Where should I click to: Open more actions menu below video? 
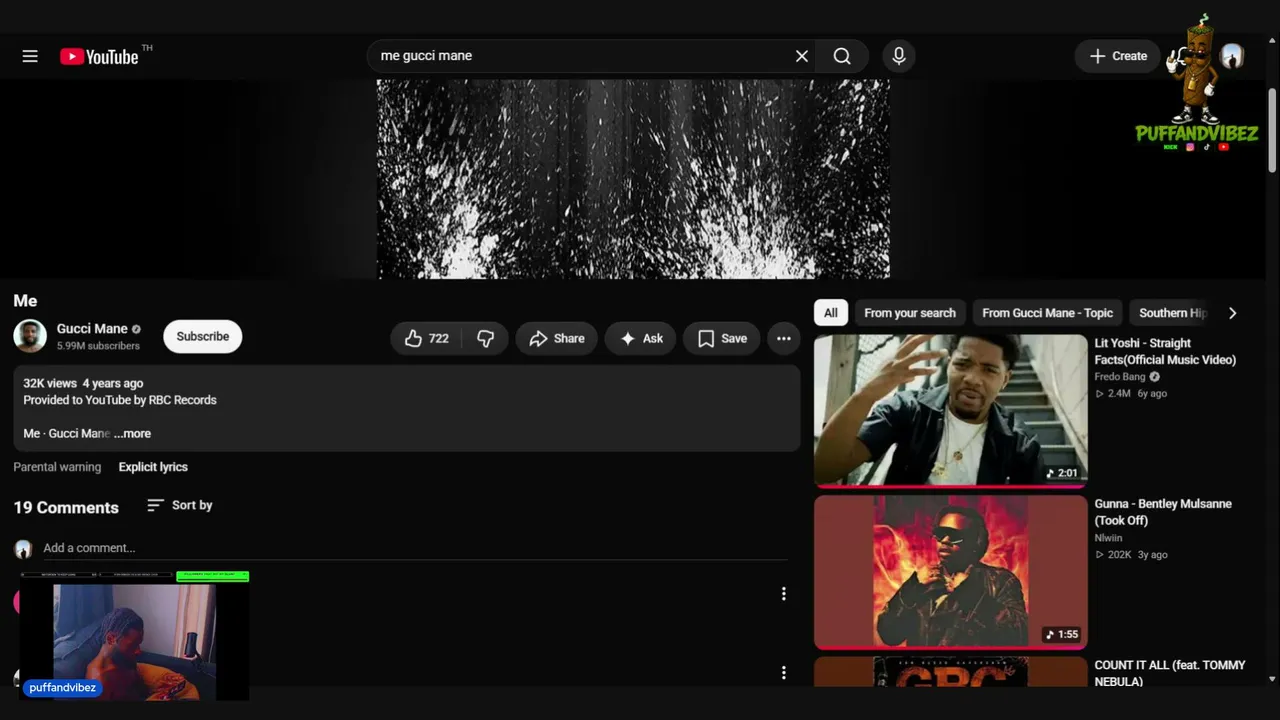784,339
